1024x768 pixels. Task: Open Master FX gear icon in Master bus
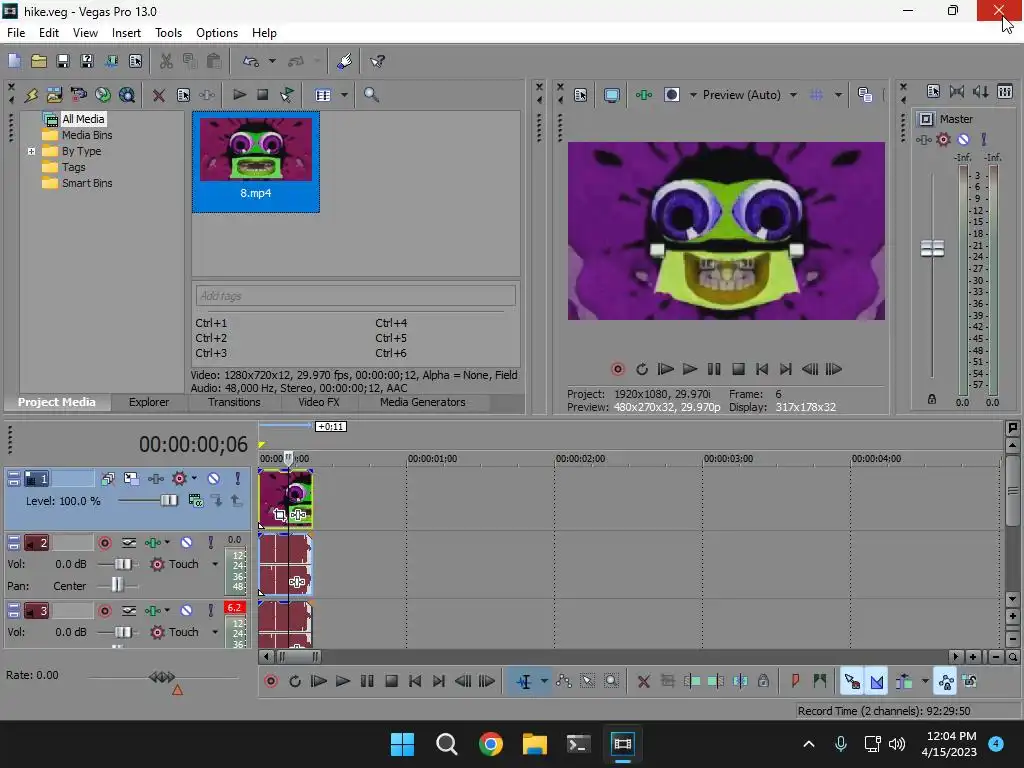(x=943, y=139)
